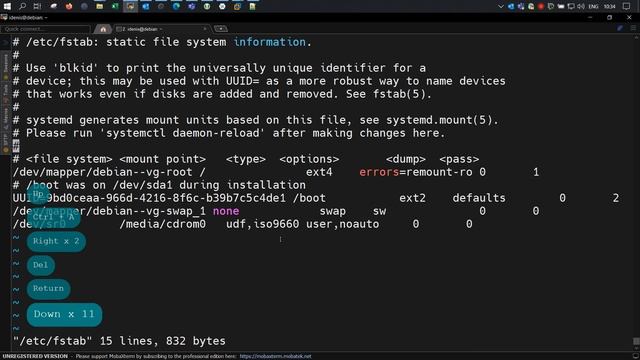Click 'udf,iso9660' type text
This screenshot has height=360, width=640.
pos(262,224)
